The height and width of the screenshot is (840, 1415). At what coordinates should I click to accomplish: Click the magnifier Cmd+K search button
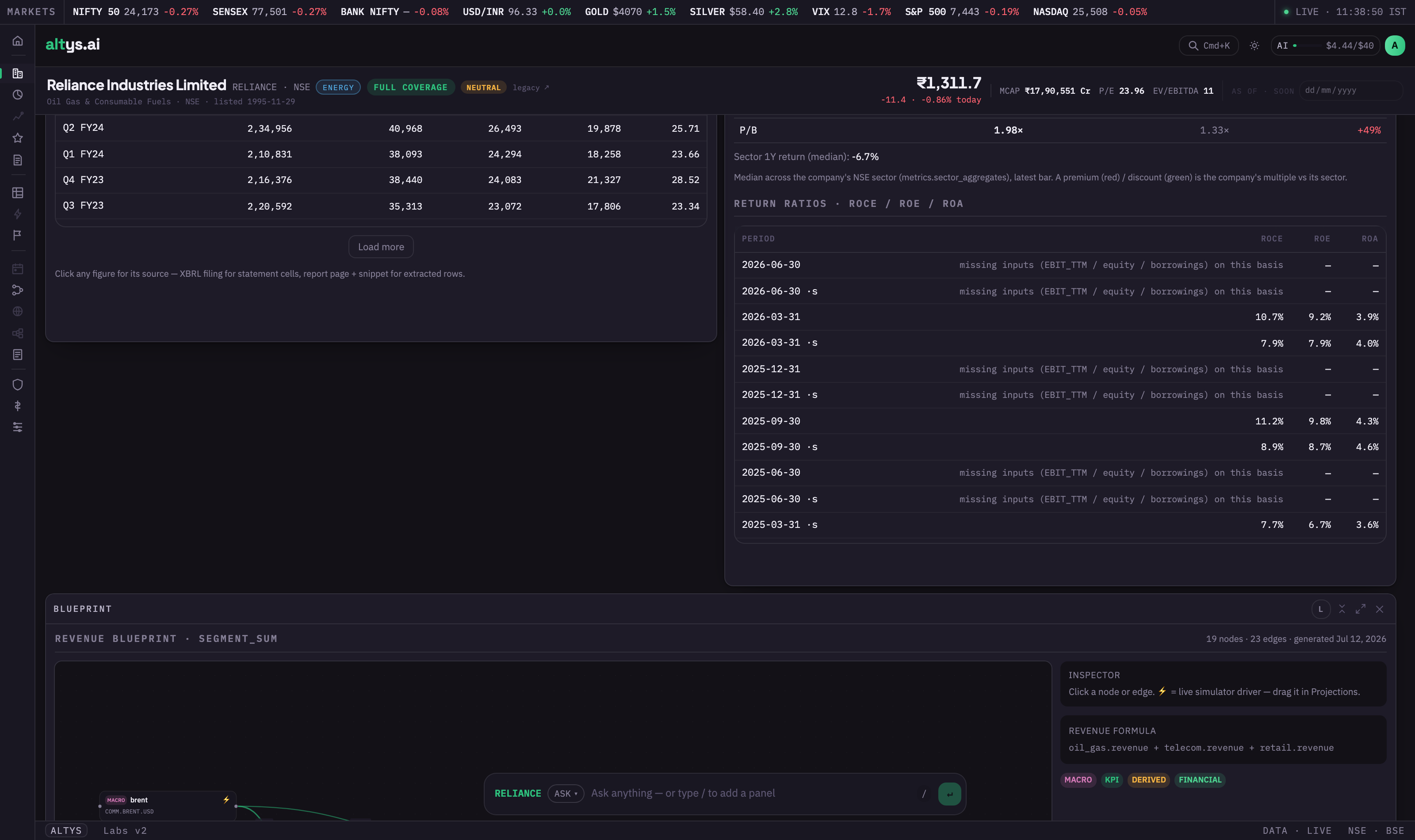(x=1208, y=46)
